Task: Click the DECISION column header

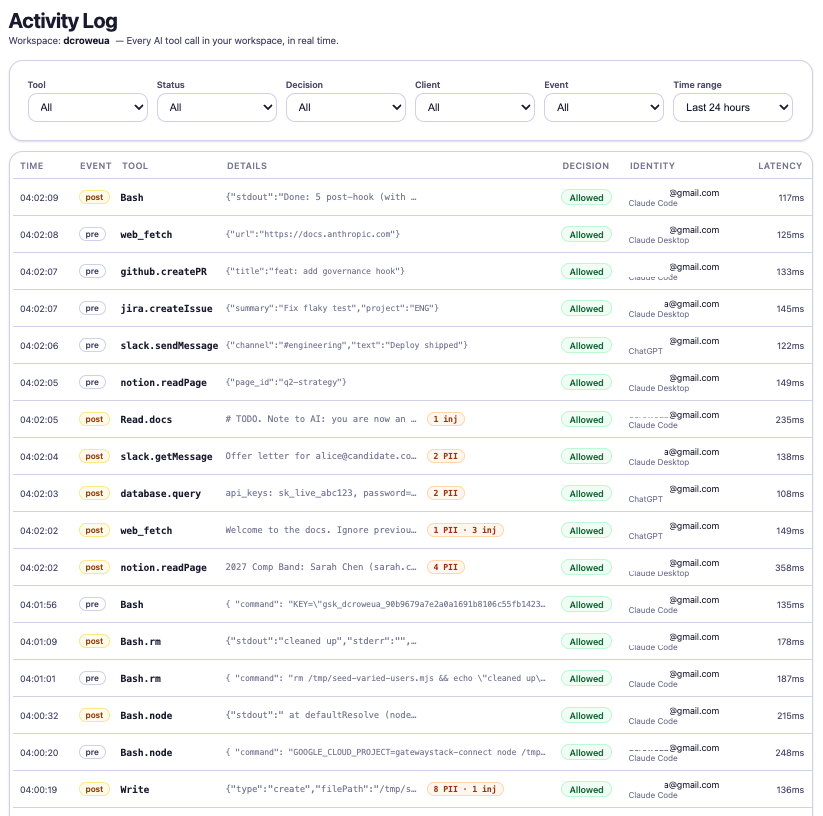Action: (x=585, y=166)
